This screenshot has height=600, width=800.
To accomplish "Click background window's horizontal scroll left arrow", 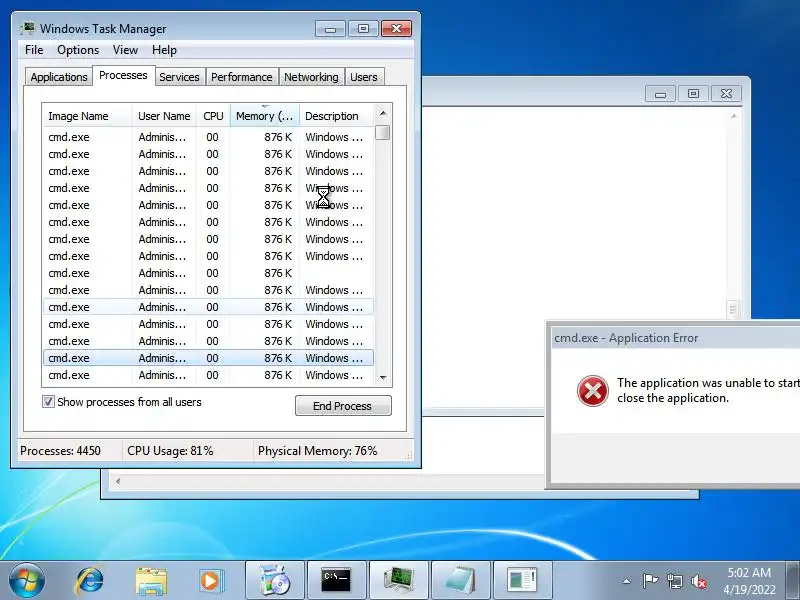I will (x=118, y=481).
